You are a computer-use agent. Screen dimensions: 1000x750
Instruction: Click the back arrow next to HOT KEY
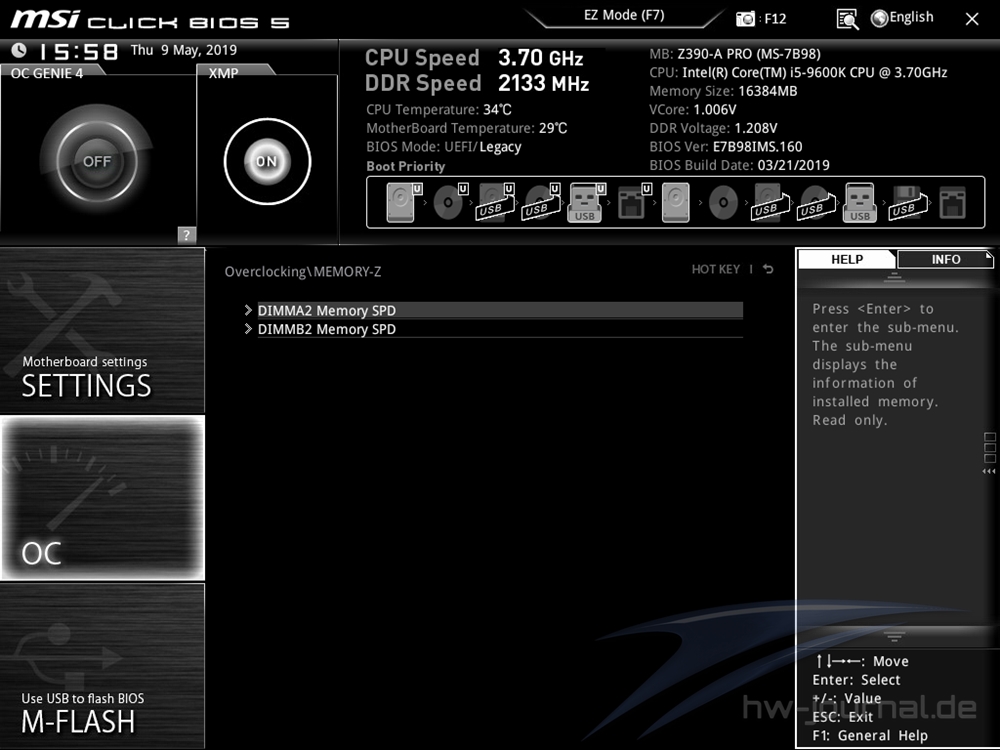coord(768,269)
